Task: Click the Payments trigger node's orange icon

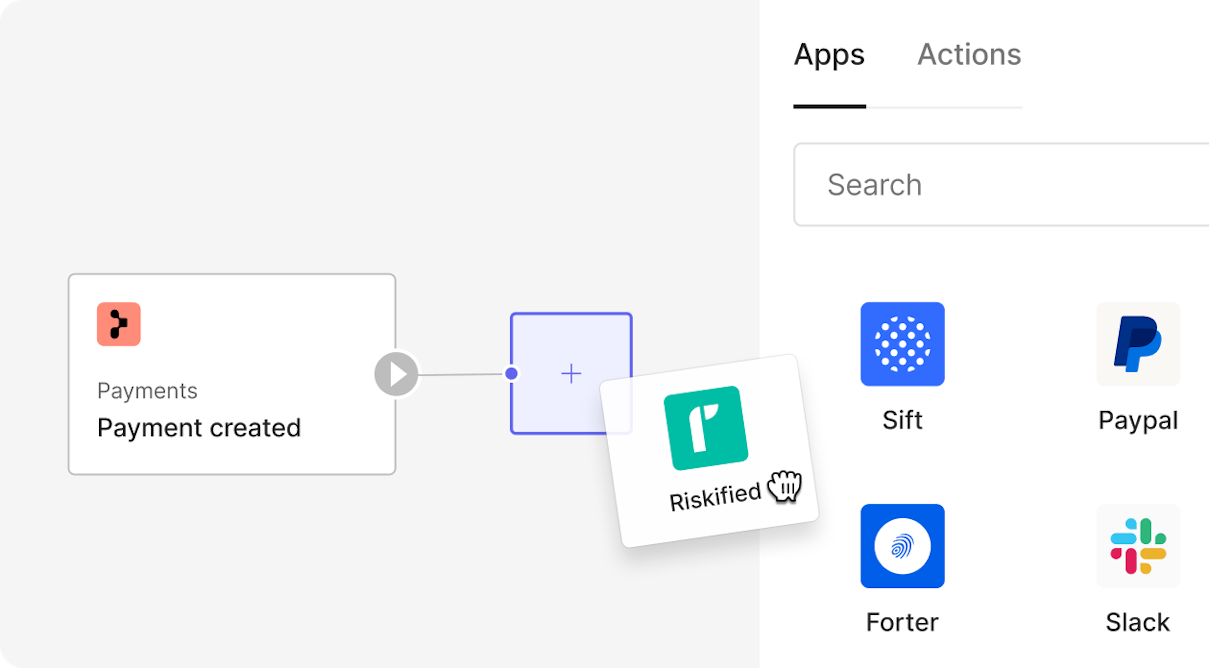Action: click(119, 324)
